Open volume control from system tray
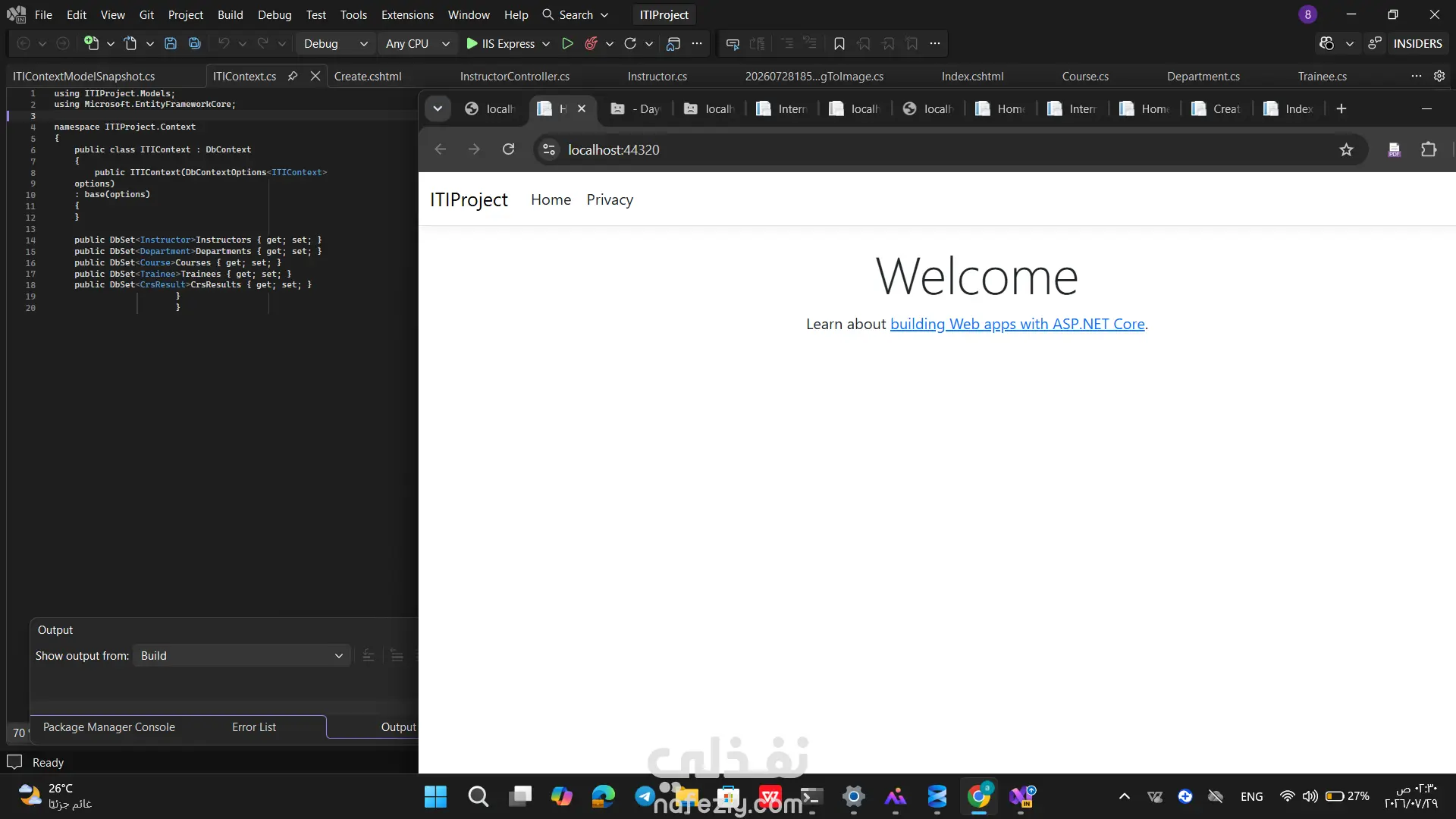The width and height of the screenshot is (1456, 819). coord(1310,796)
